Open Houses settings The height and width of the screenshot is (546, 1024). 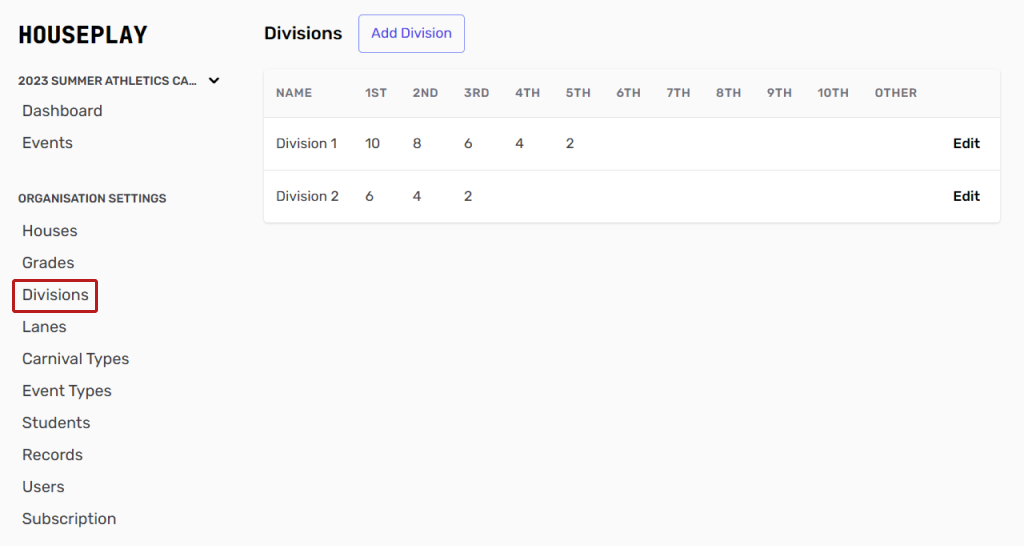[49, 231]
